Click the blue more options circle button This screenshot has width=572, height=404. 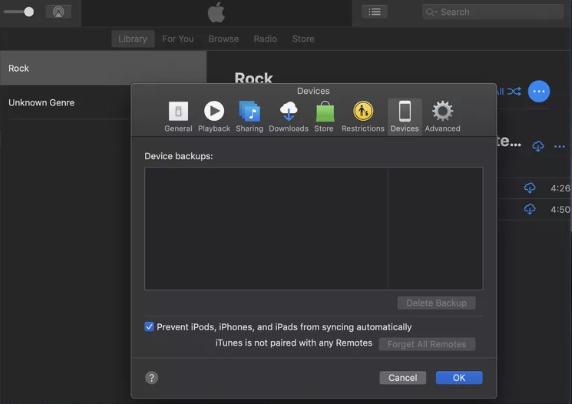pyautogui.click(x=539, y=91)
